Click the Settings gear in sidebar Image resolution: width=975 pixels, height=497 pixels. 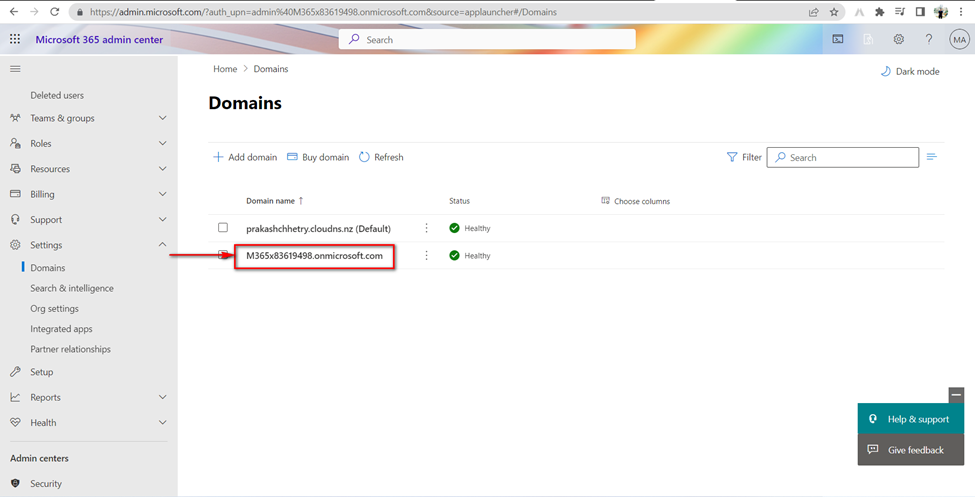(x=16, y=245)
